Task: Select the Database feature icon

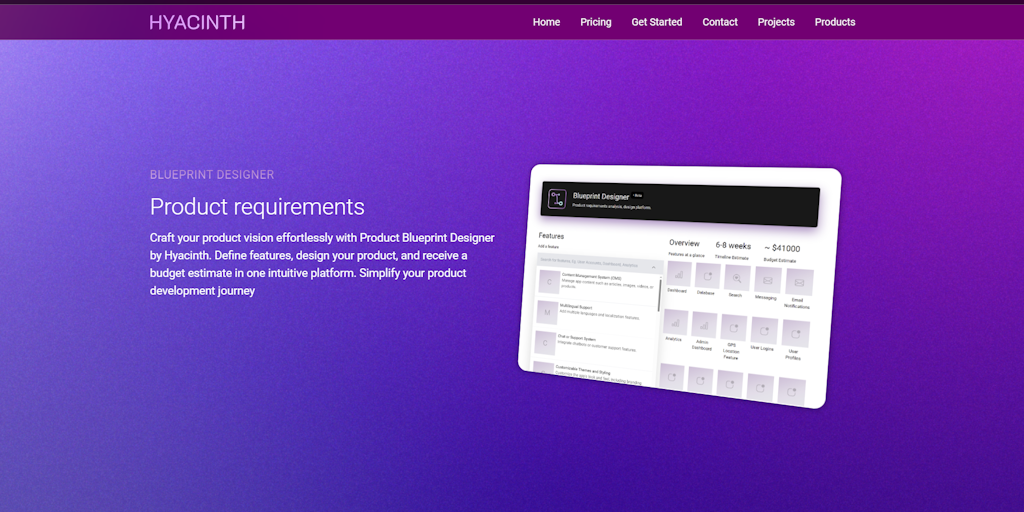Action: tap(708, 276)
